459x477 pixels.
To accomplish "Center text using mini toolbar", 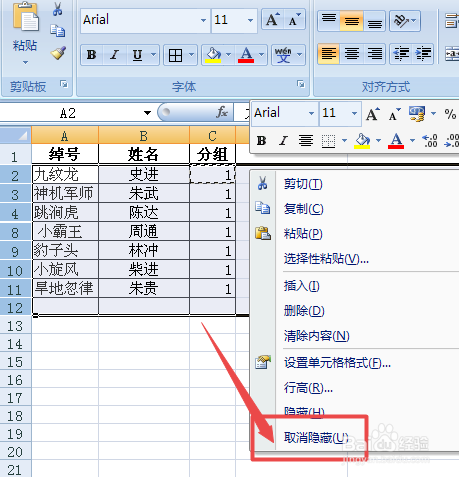I will tap(305, 141).
